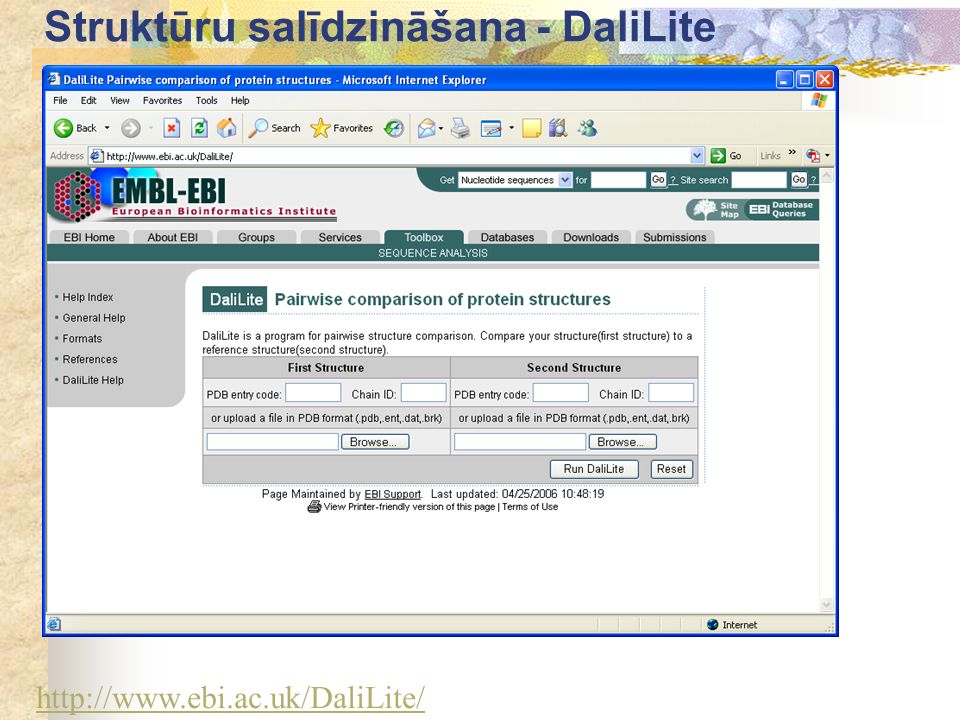
Task: Open the address bar dropdown list
Action: (697, 156)
